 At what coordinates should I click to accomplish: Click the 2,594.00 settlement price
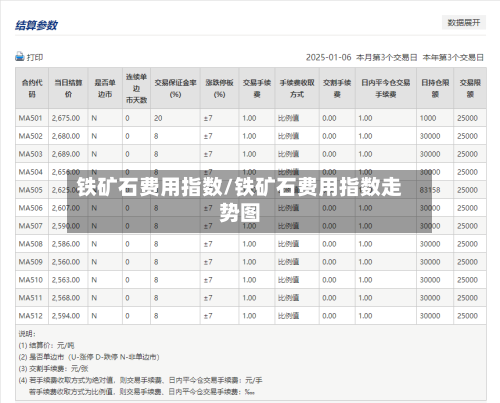[66, 316]
